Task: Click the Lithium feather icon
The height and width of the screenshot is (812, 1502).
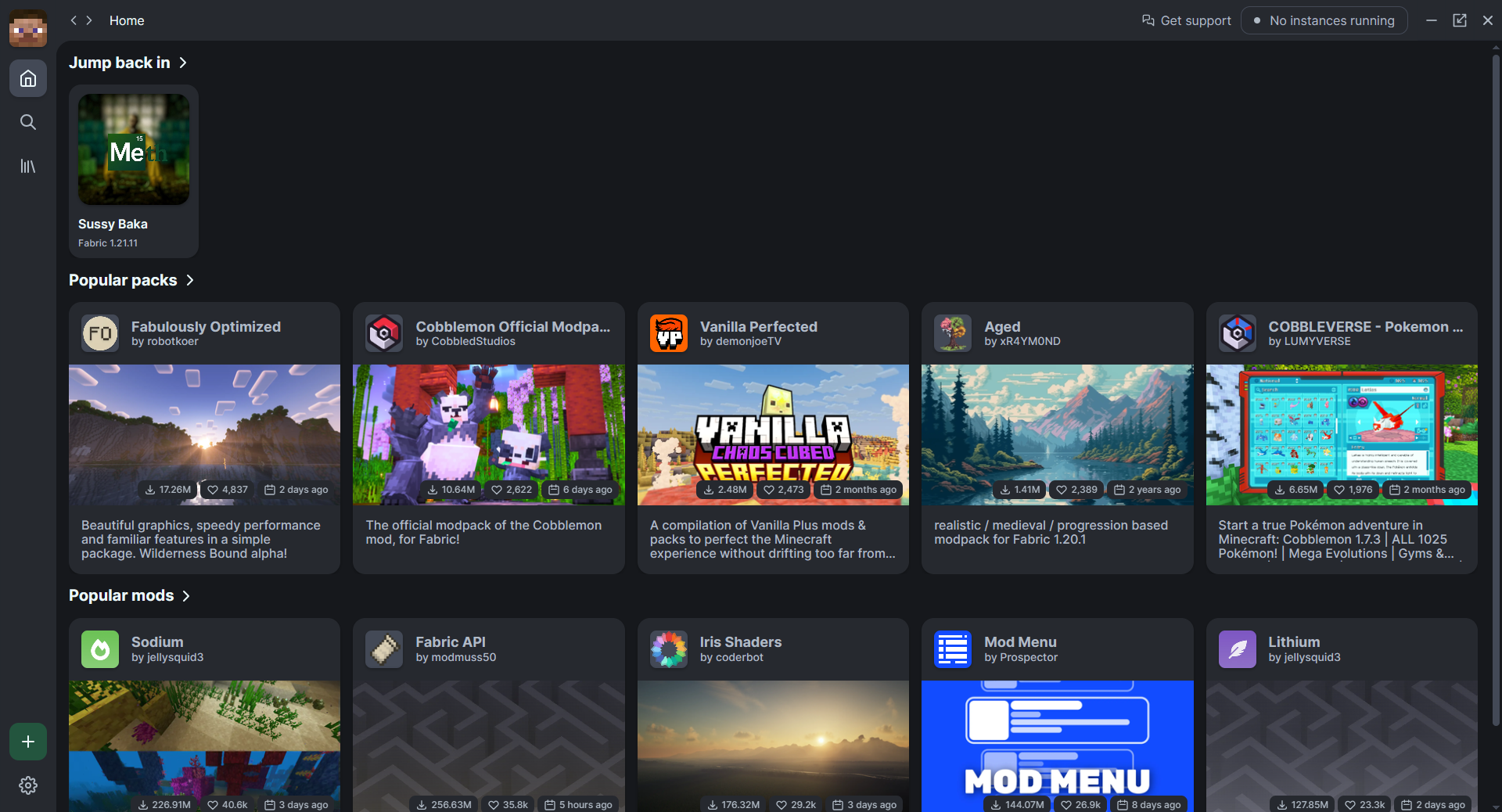Action: 1238,649
